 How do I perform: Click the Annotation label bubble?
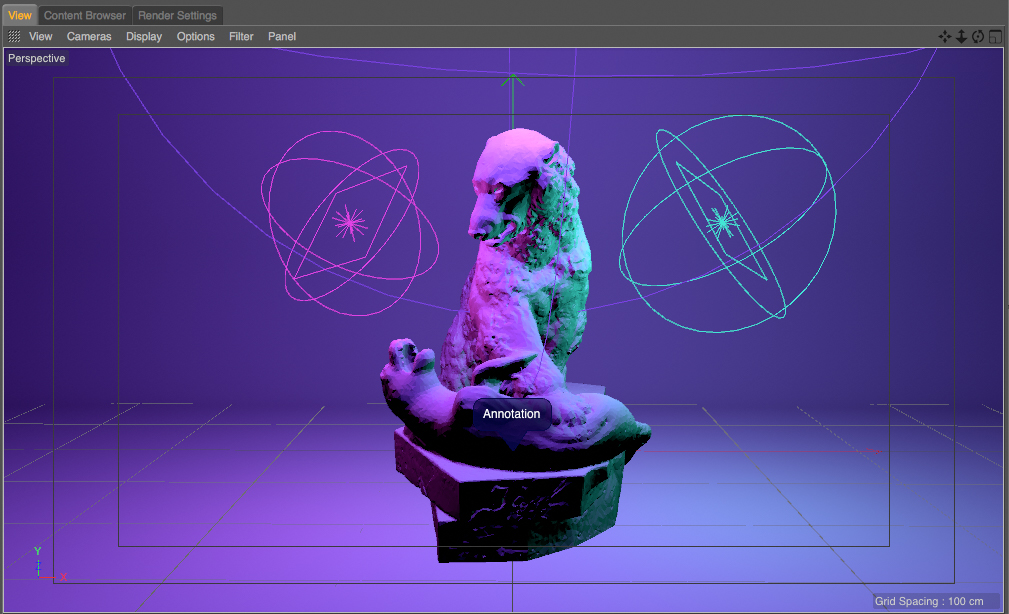point(511,414)
